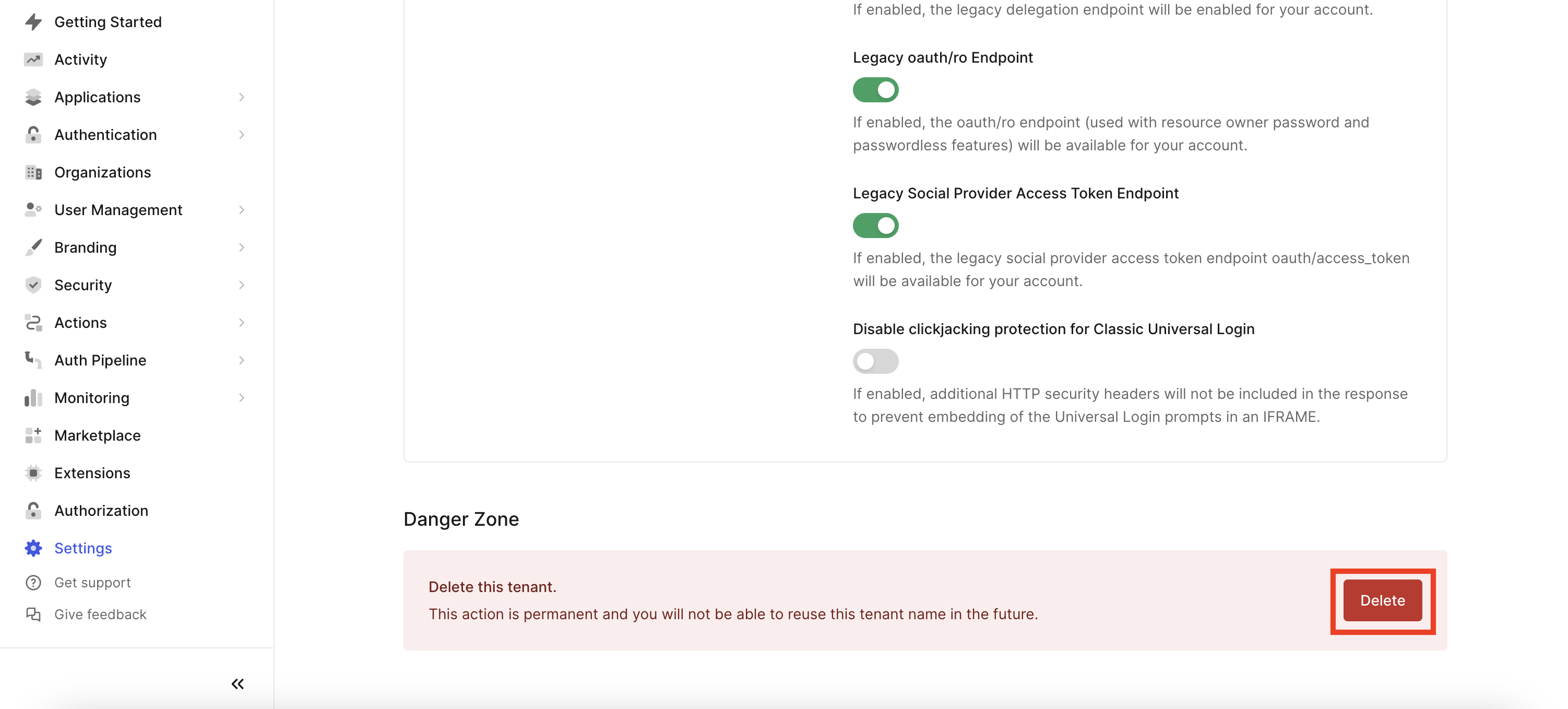Click the Marketplace icon in sidebar

click(33, 435)
